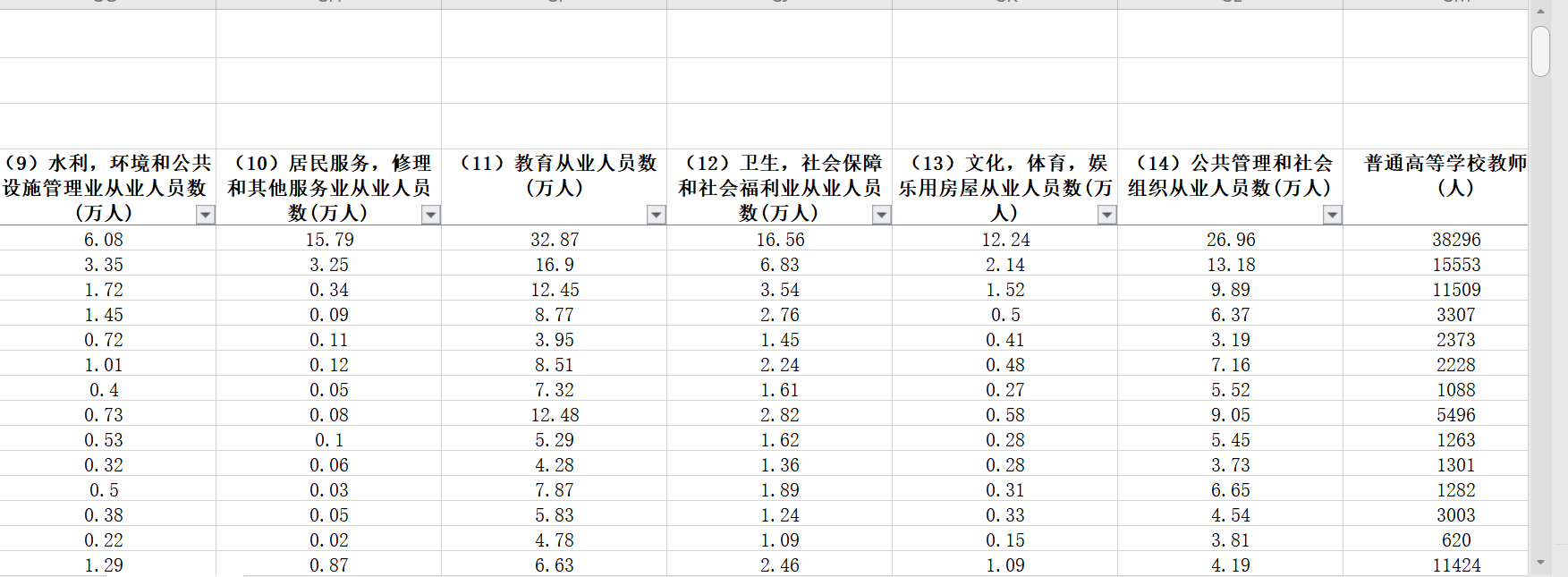Select cell with value 1.72
Image resolution: width=1568 pixels, height=577 pixels.
[107, 290]
